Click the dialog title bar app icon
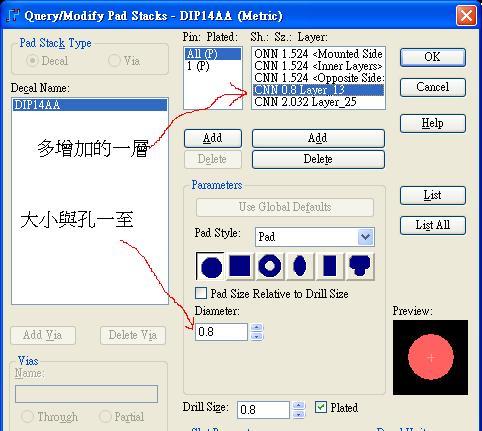The width and height of the screenshot is (482, 431). point(13,15)
